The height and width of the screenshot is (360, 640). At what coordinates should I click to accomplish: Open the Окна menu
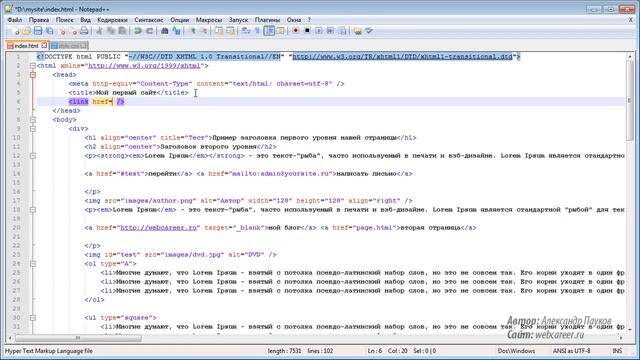point(294,20)
